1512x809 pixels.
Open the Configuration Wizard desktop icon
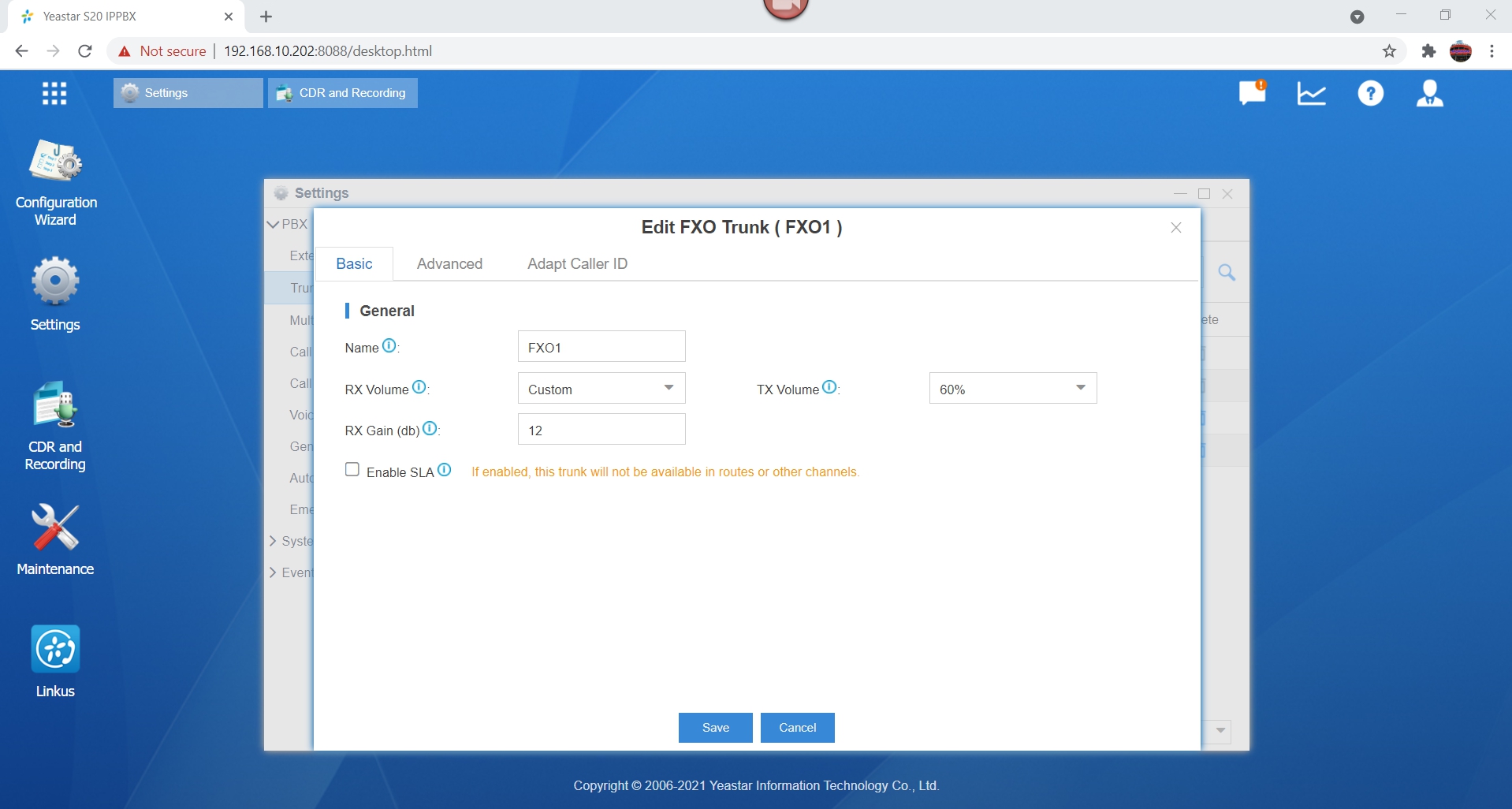pyautogui.click(x=55, y=182)
